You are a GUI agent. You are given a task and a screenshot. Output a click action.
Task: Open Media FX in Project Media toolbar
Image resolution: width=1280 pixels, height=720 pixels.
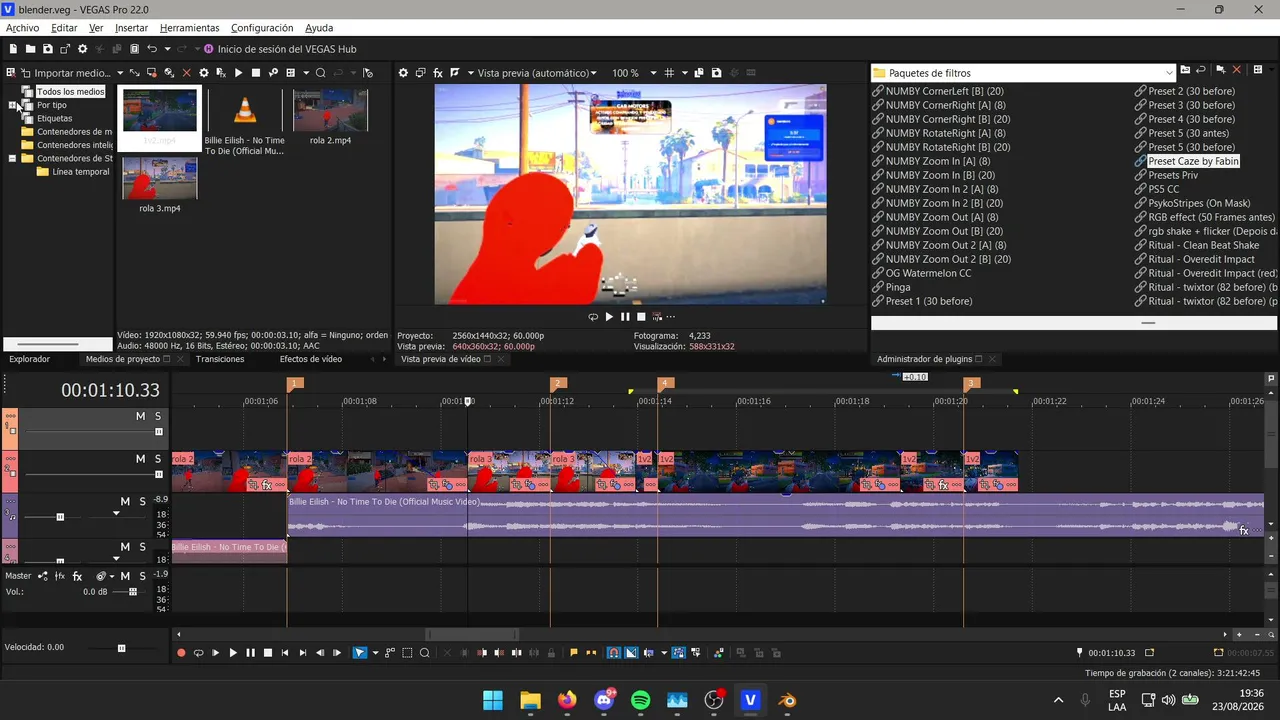(221, 73)
